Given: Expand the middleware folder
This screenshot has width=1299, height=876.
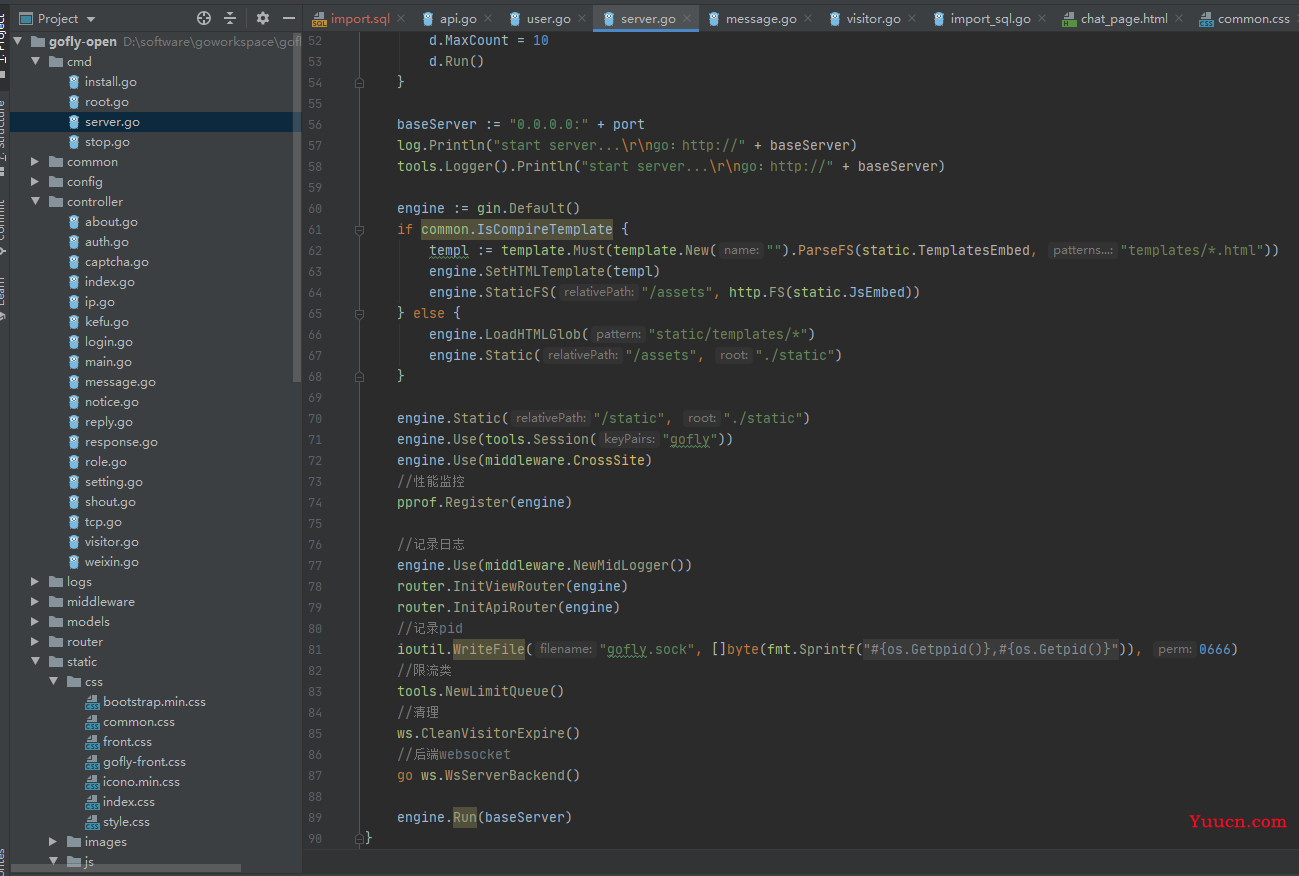Looking at the screenshot, I should coord(36,602).
